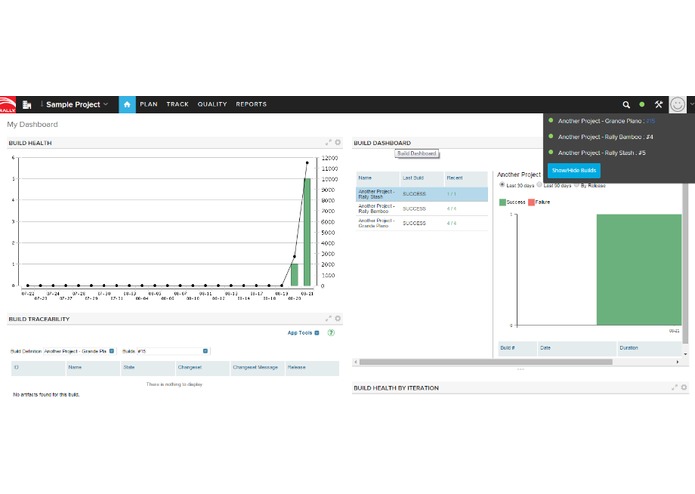Maximize the Build Traceability panel
Viewport: 695px width, 494px height.
(328, 318)
